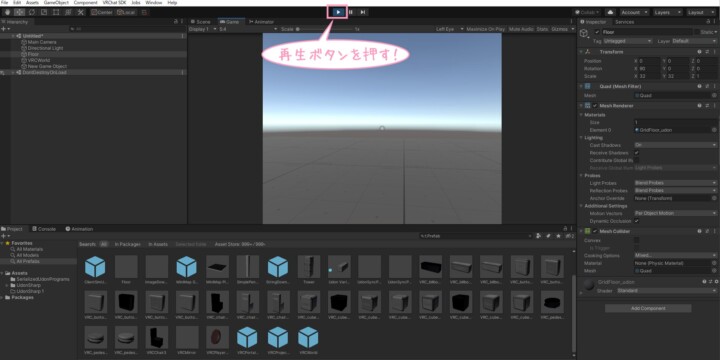
Task: Click the Pause button
Action: (350, 12)
